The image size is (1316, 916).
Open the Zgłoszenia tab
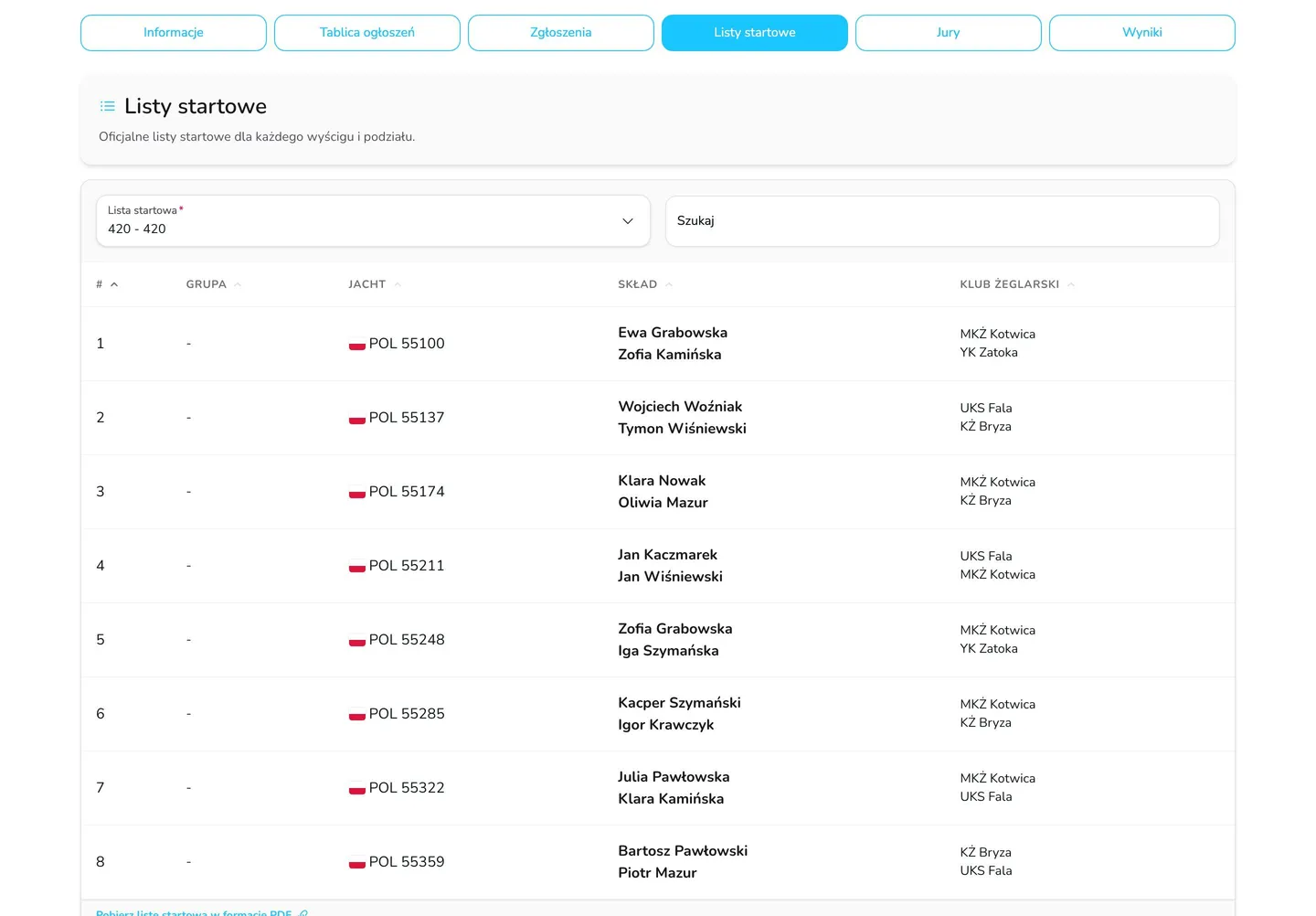point(561,33)
